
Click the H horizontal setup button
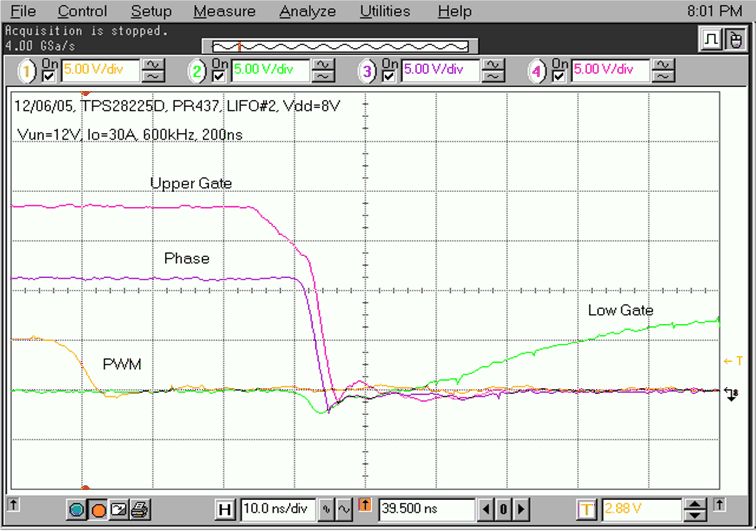point(225,509)
